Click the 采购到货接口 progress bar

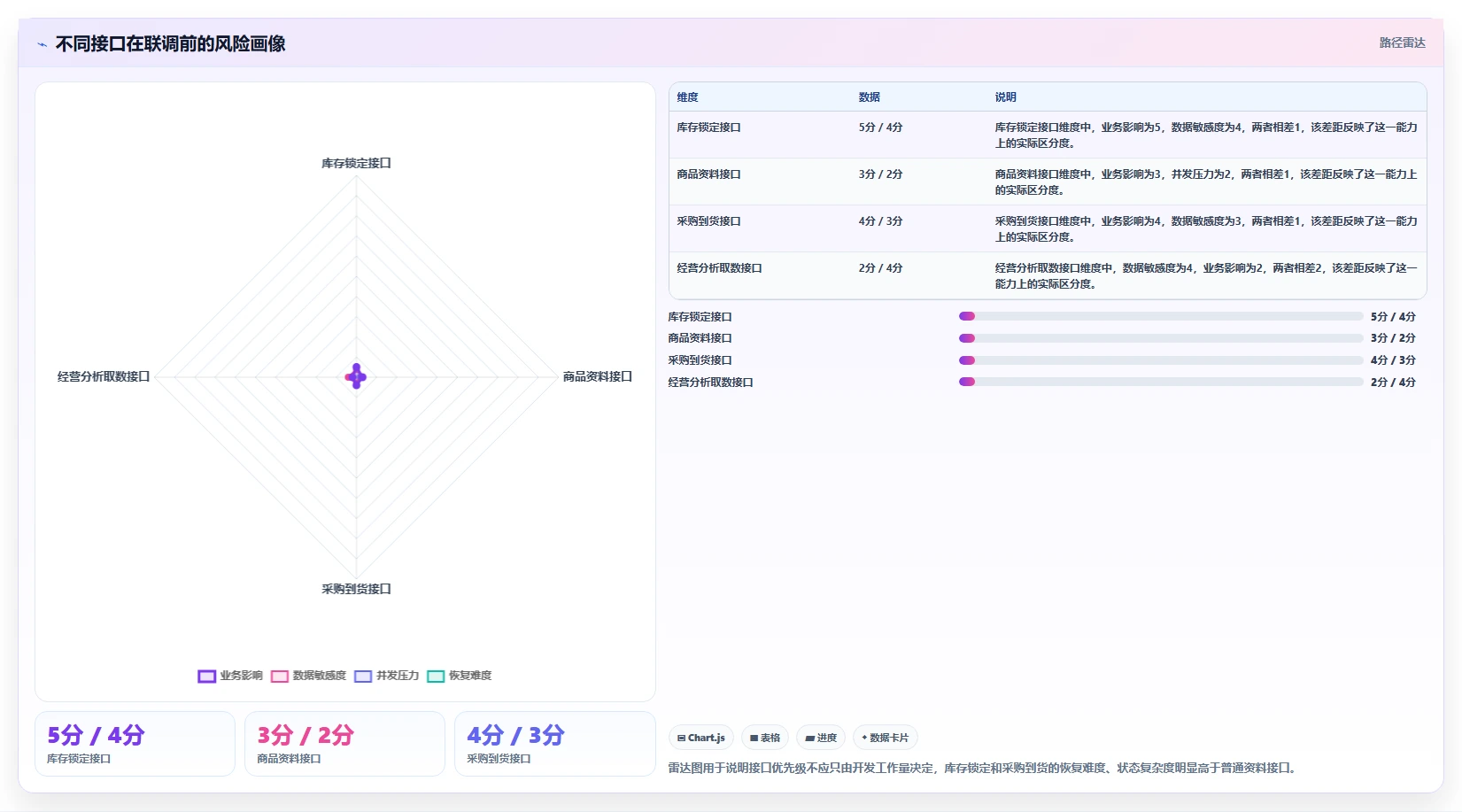[1161, 360]
